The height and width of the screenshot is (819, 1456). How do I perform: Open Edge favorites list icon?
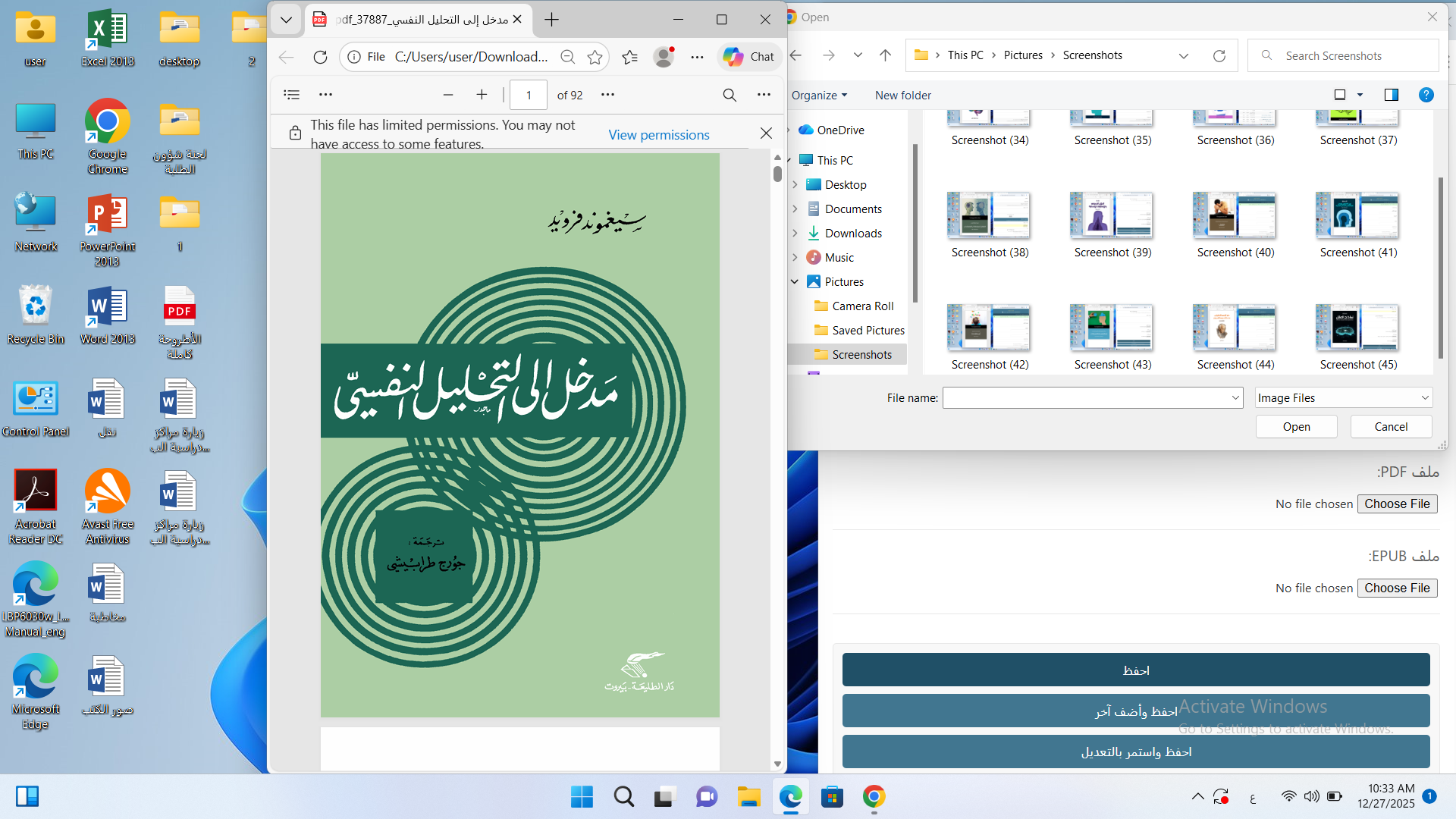pos(629,57)
